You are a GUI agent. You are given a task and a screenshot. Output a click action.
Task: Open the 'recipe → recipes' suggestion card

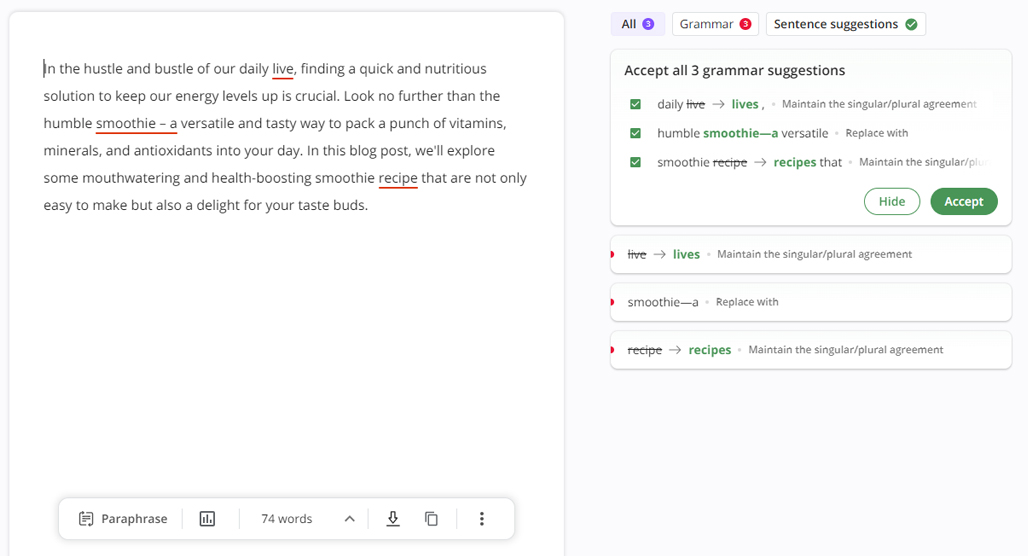811,350
